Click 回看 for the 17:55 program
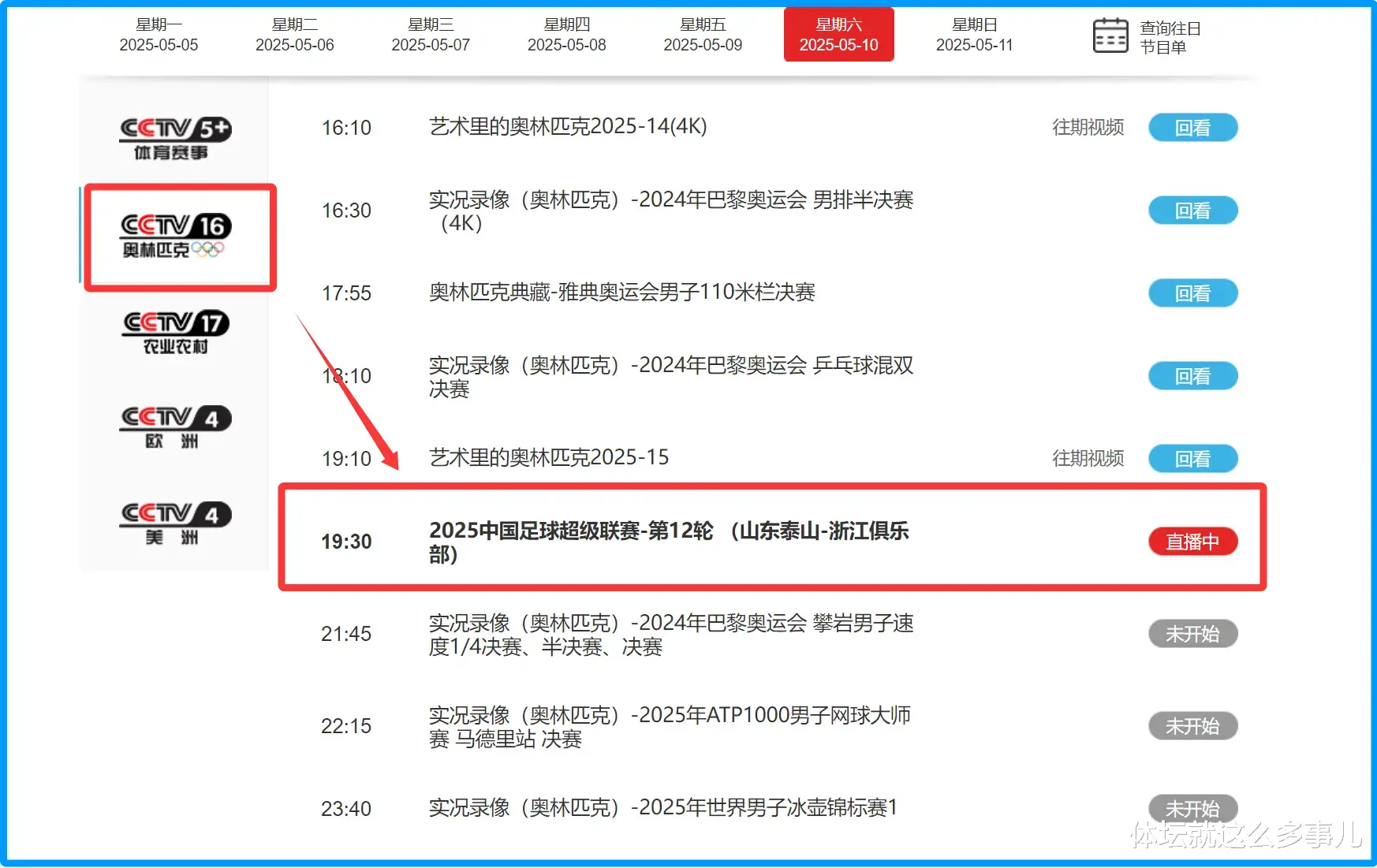 tap(1192, 293)
